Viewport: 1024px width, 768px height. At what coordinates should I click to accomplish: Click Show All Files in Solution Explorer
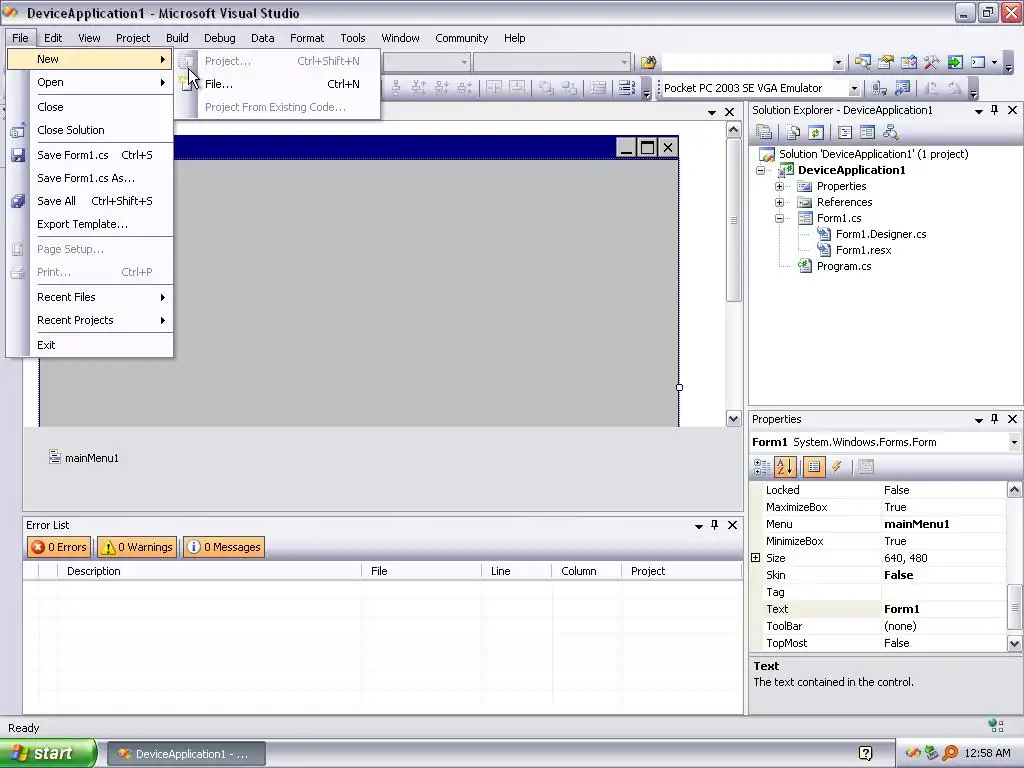(x=793, y=133)
